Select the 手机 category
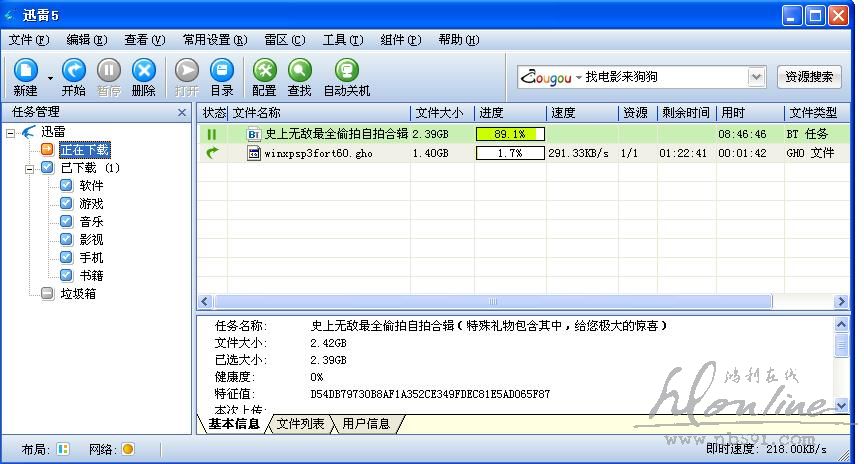 [x=91, y=257]
